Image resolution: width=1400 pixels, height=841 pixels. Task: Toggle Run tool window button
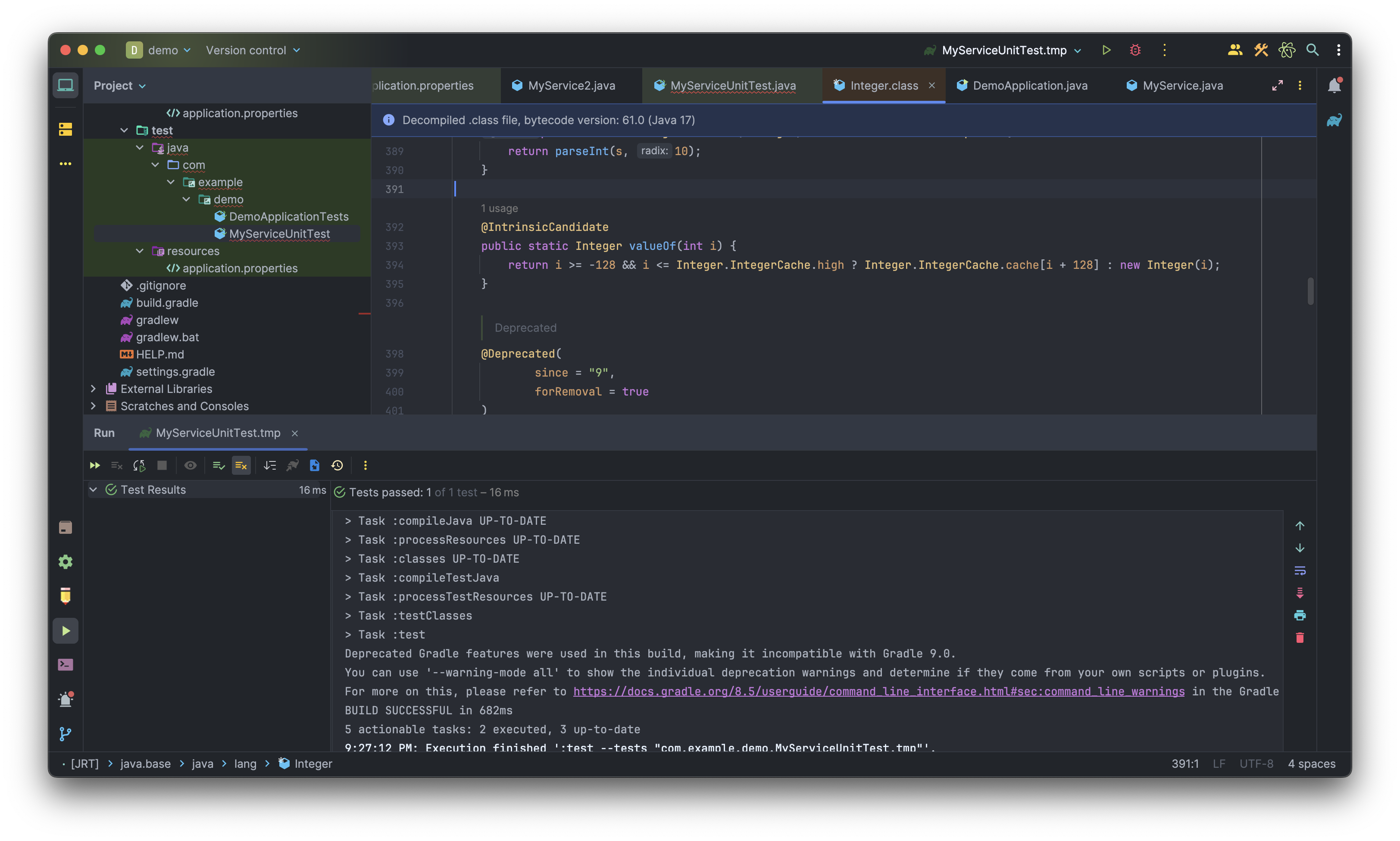pos(66,631)
